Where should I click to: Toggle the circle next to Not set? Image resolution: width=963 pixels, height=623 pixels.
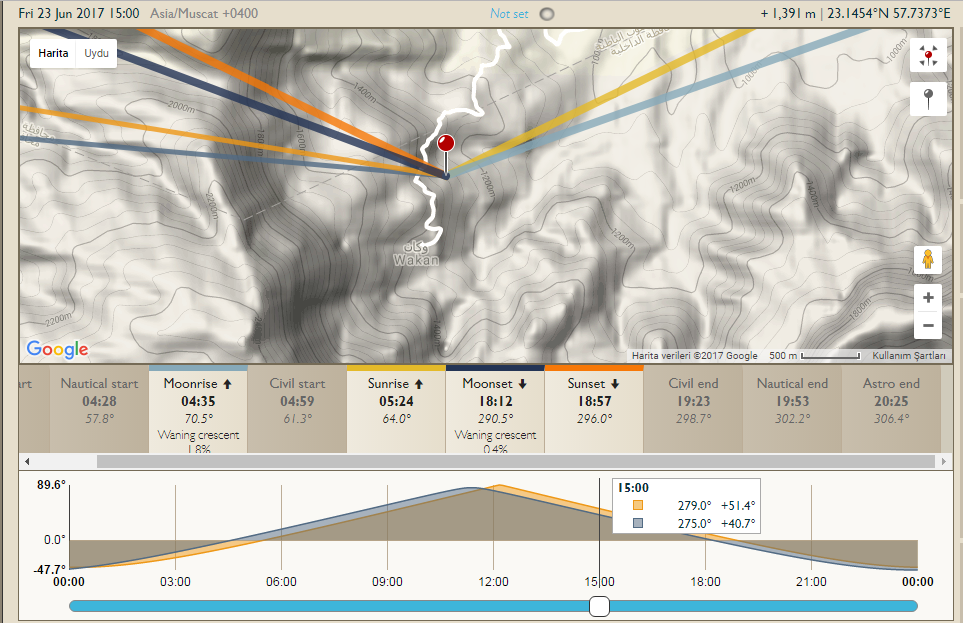pos(546,14)
